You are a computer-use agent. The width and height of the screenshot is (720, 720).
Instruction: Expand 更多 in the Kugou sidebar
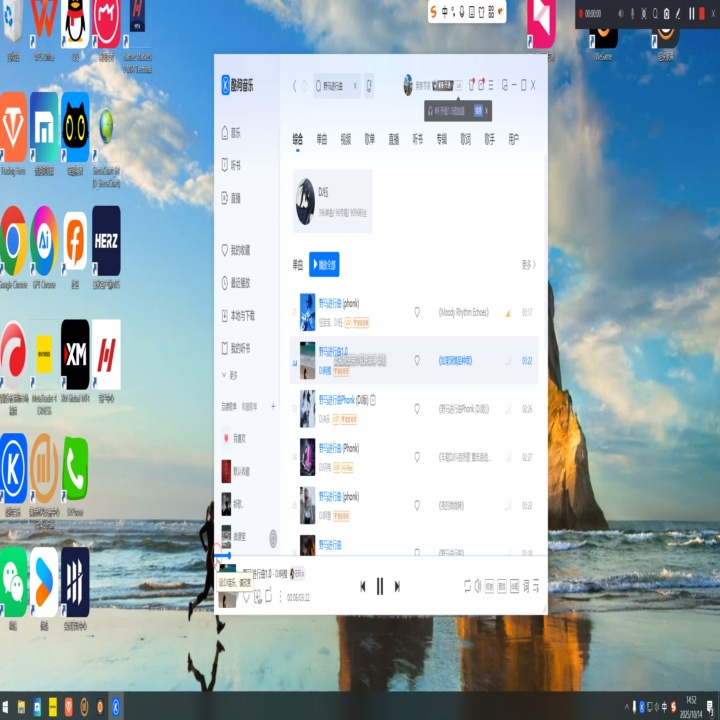230,376
